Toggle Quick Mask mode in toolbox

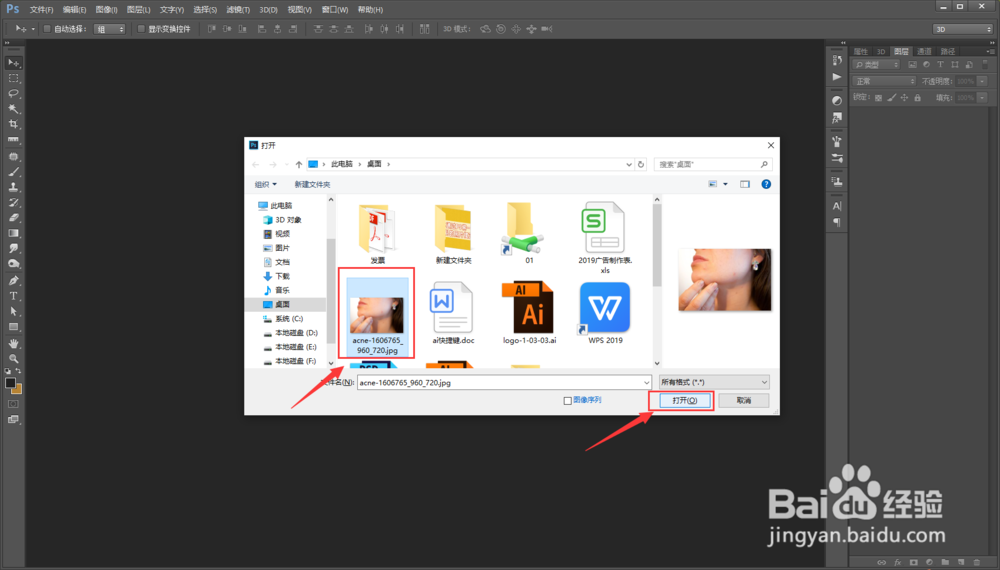pyautogui.click(x=13, y=404)
